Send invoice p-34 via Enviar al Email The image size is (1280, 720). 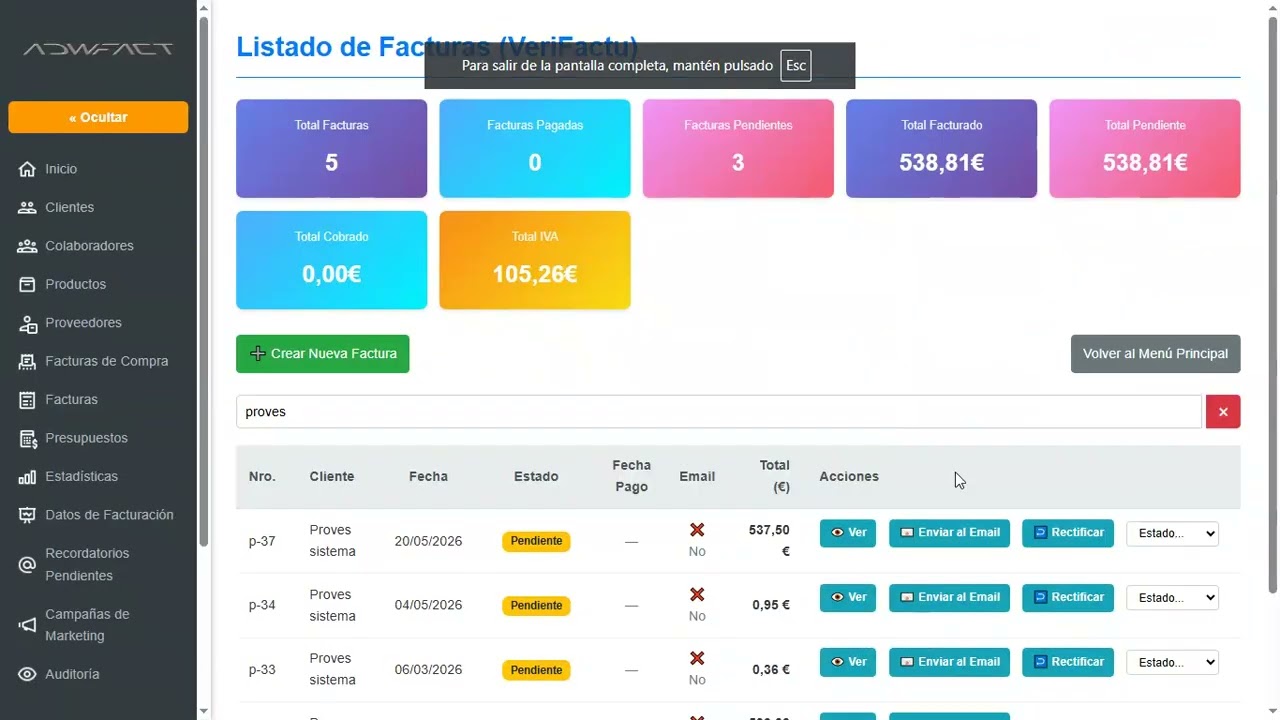tap(949, 597)
